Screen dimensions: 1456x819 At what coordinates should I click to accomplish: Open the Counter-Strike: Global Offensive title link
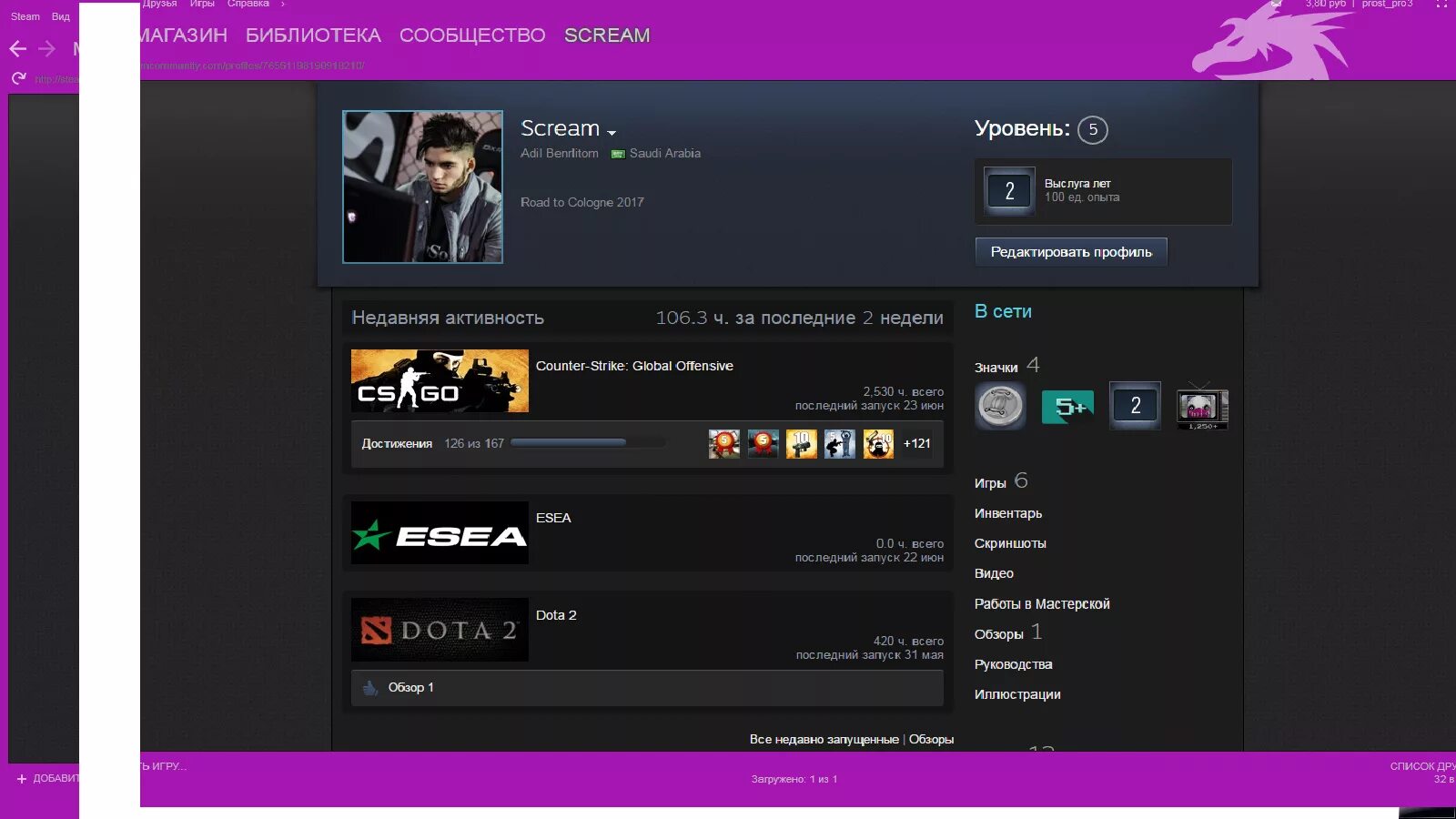634,366
